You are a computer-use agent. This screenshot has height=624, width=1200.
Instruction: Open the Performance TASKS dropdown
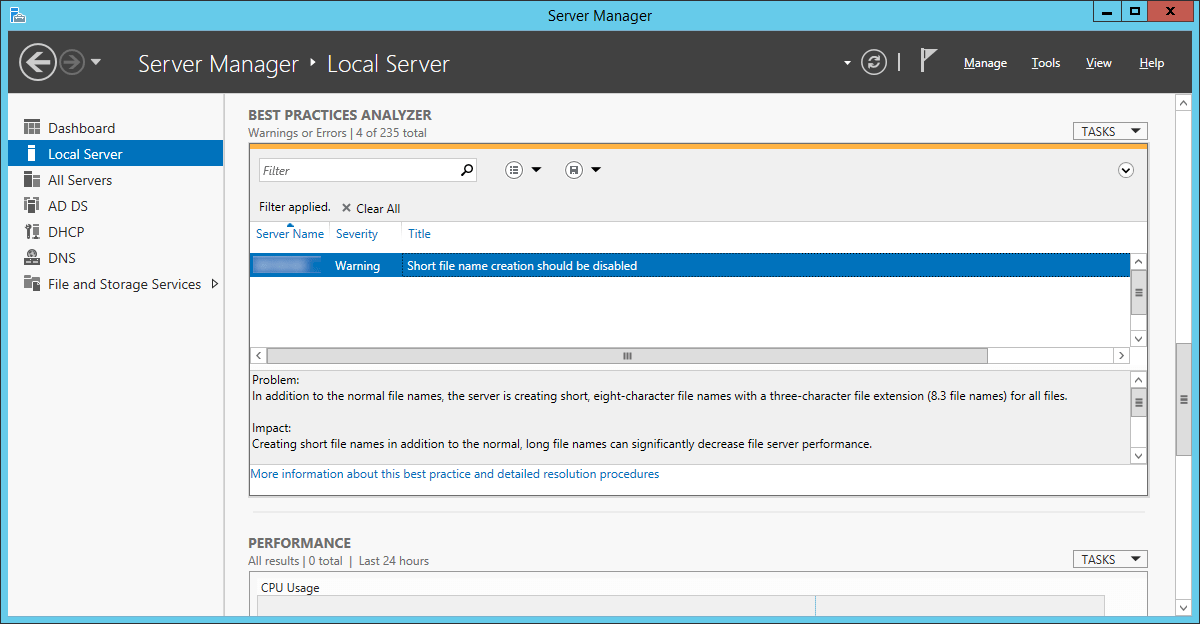pyautogui.click(x=1110, y=559)
